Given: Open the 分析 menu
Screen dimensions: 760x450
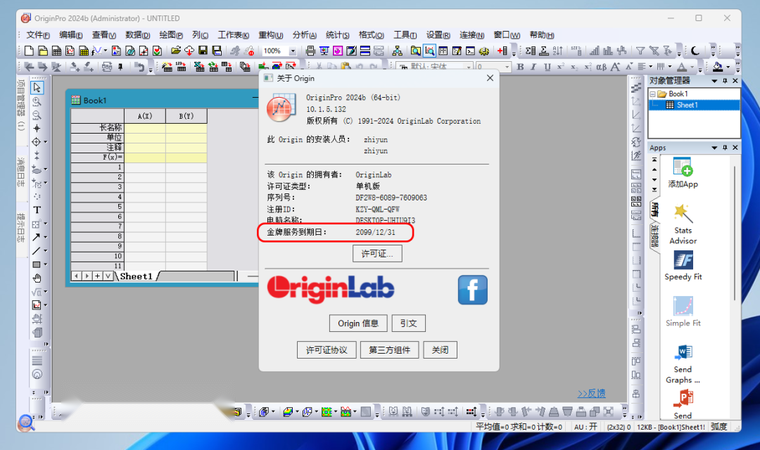Looking at the screenshot, I should [304, 35].
